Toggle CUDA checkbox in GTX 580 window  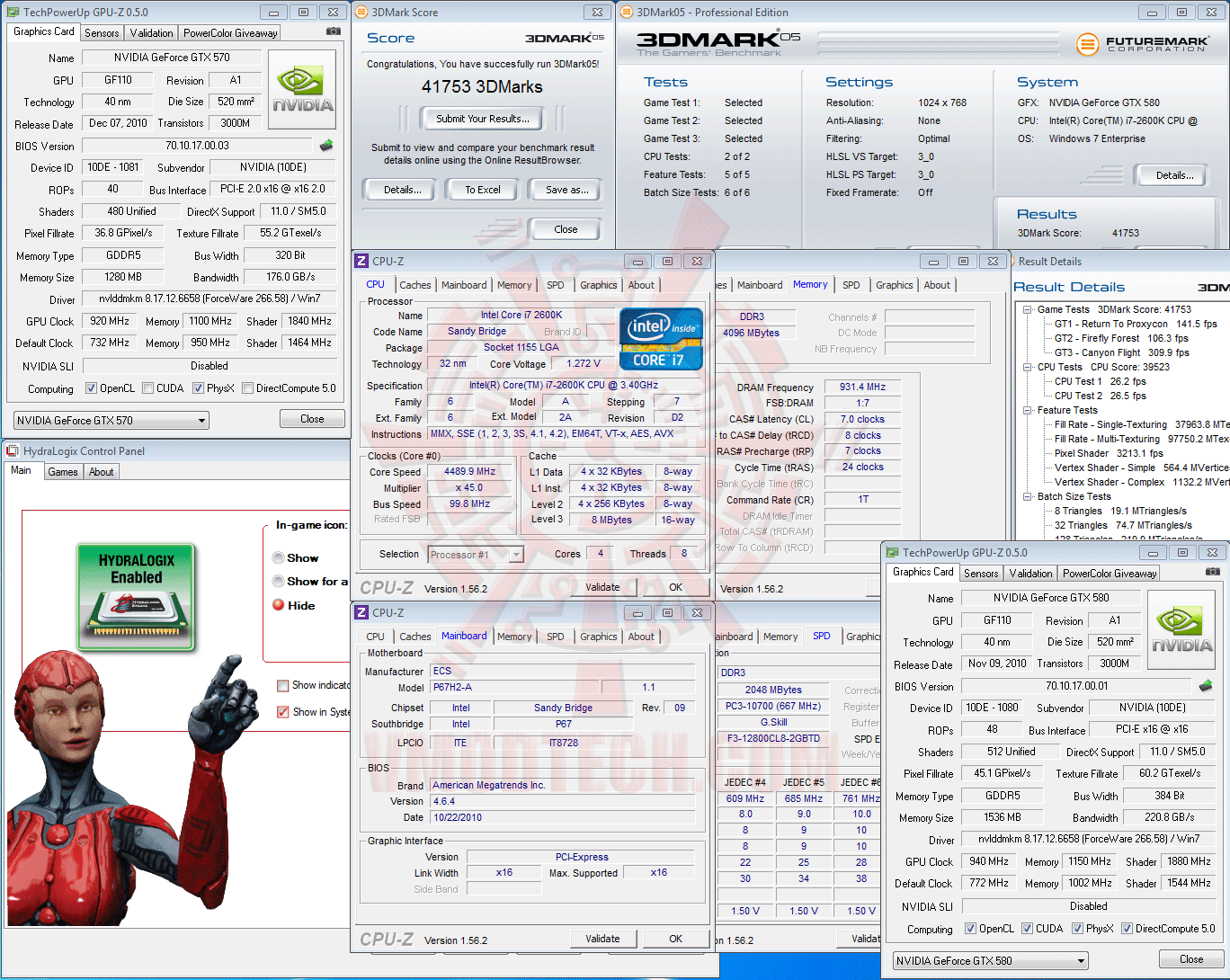click(1027, 929)
